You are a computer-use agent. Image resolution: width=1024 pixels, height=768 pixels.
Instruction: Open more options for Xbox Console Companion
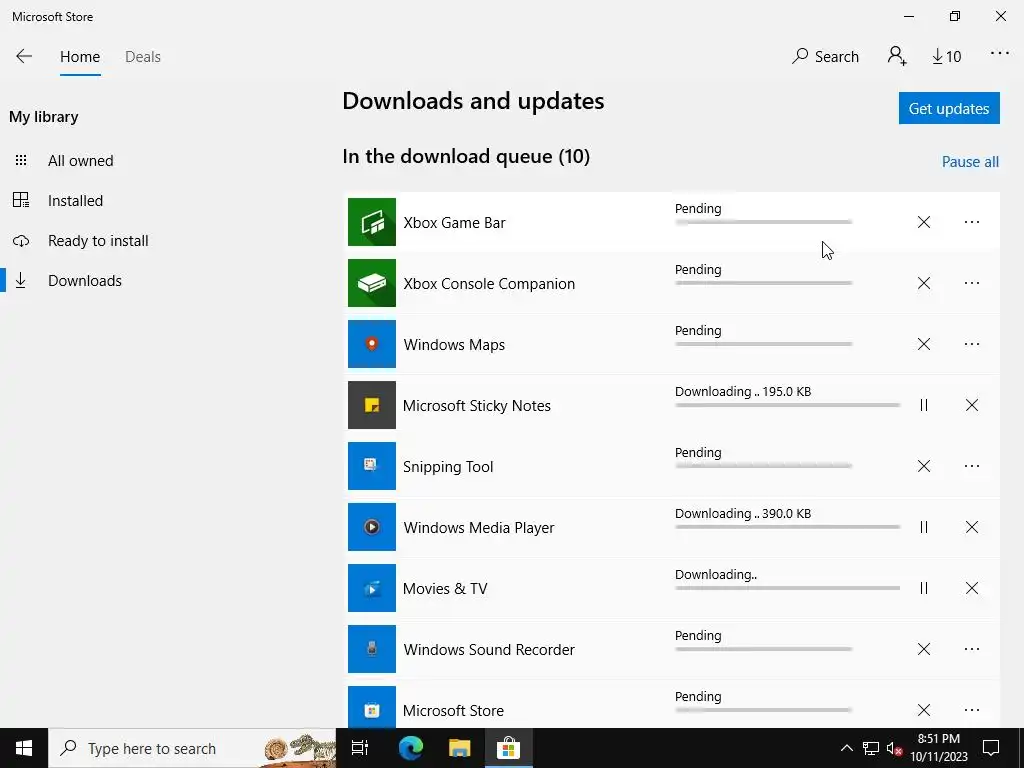972,283
